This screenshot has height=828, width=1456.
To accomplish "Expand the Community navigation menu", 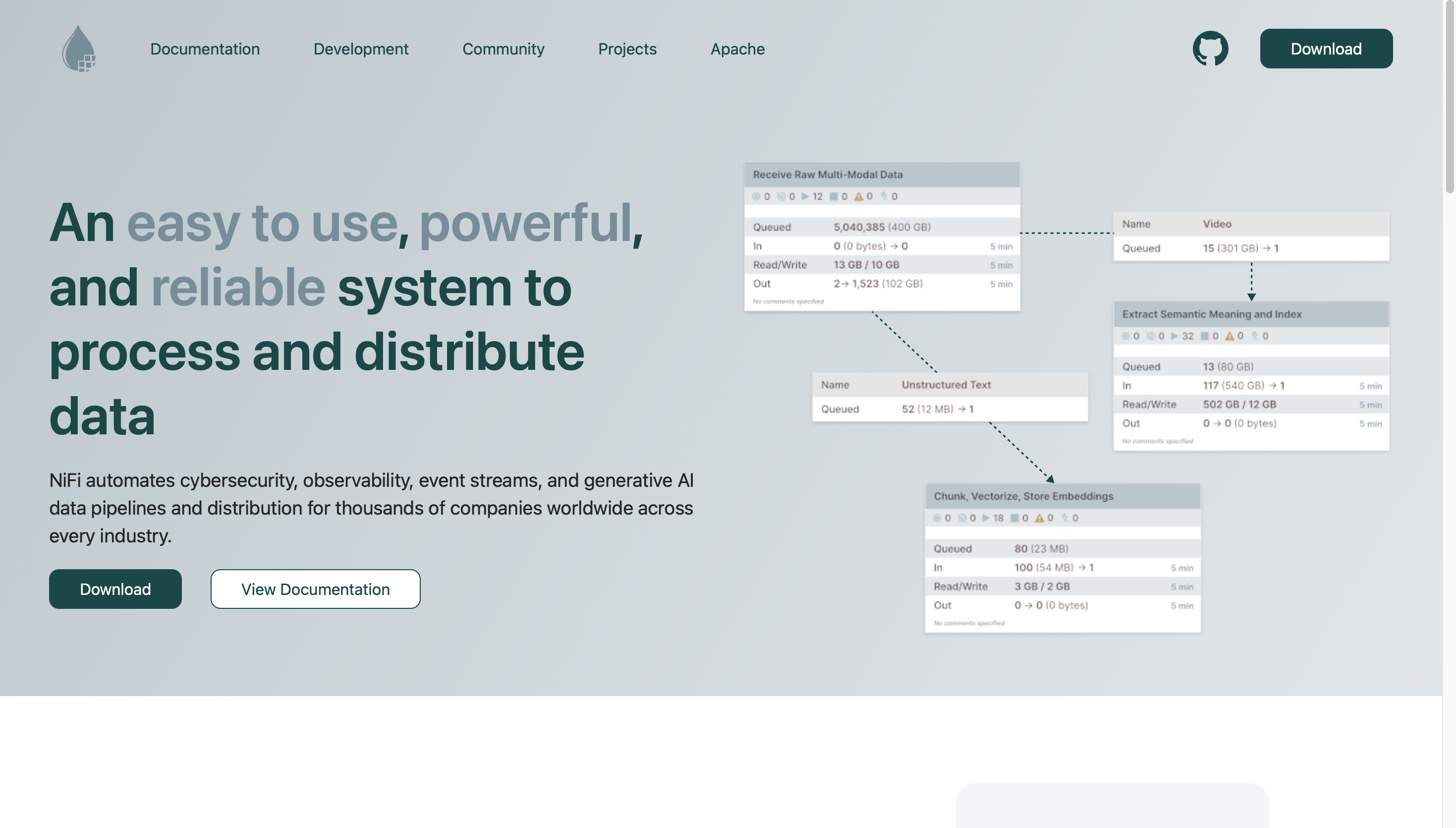I will tap(503, 49).
